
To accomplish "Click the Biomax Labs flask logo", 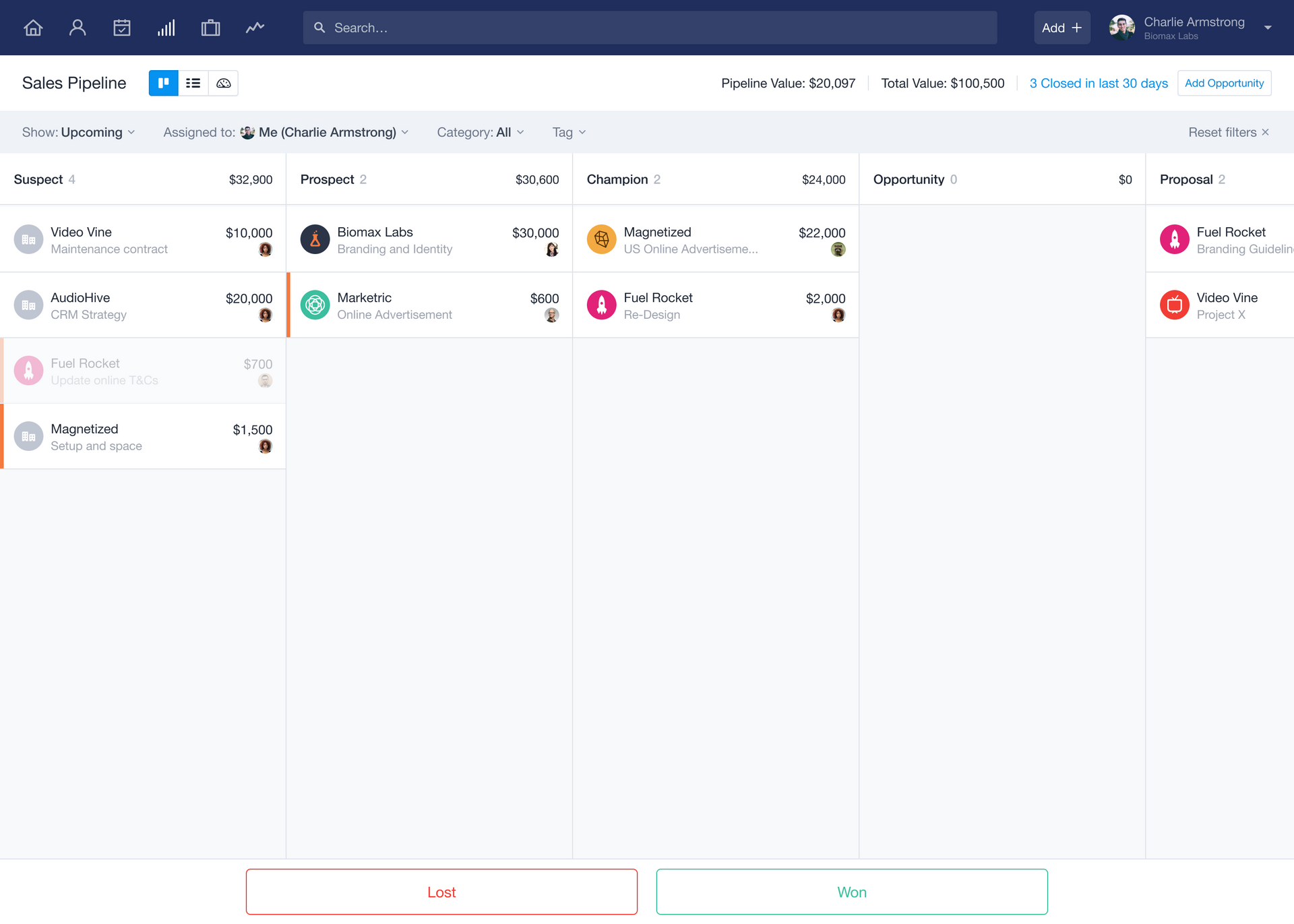I will (315, 239).
